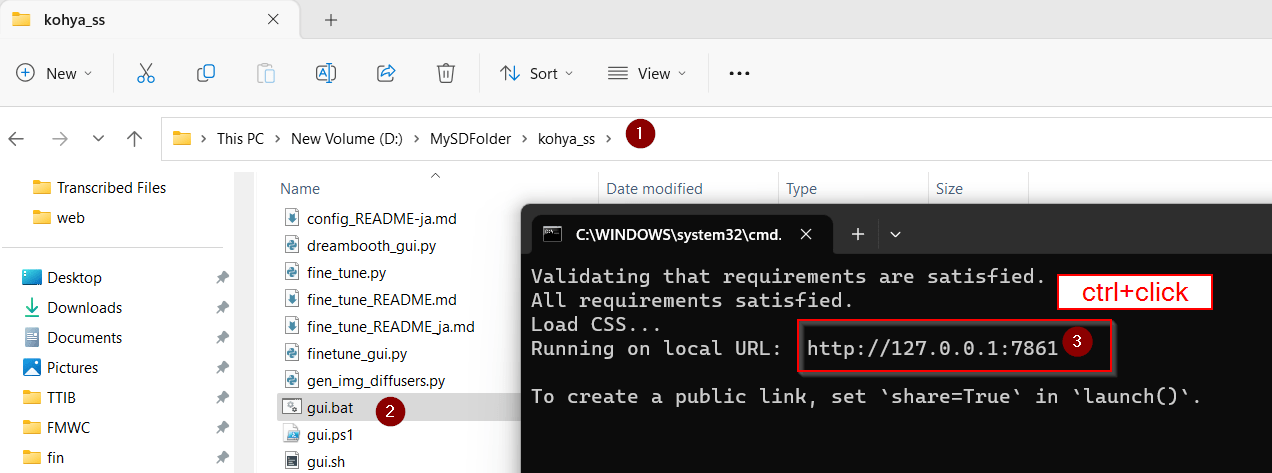
Task: Open FMWC folder in sidebar
Action: (69, 427)
